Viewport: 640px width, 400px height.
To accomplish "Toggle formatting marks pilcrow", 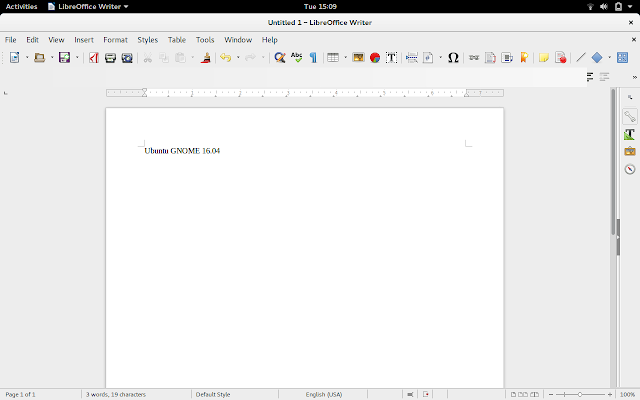I will click(313, 58).
